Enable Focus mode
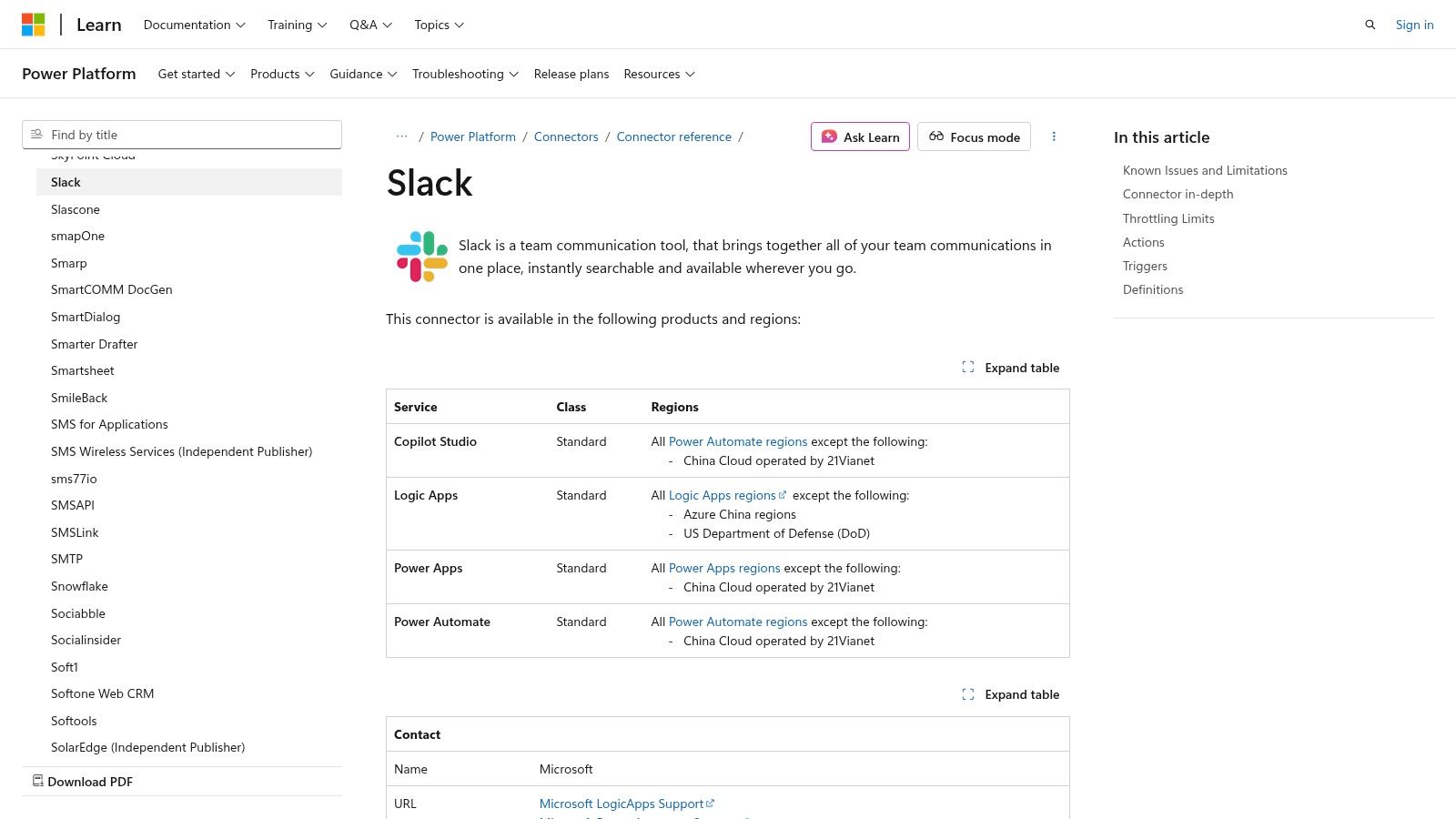The height and width of the screenshot is (819, 1456). pyautogui.click(x=974, y=136)
